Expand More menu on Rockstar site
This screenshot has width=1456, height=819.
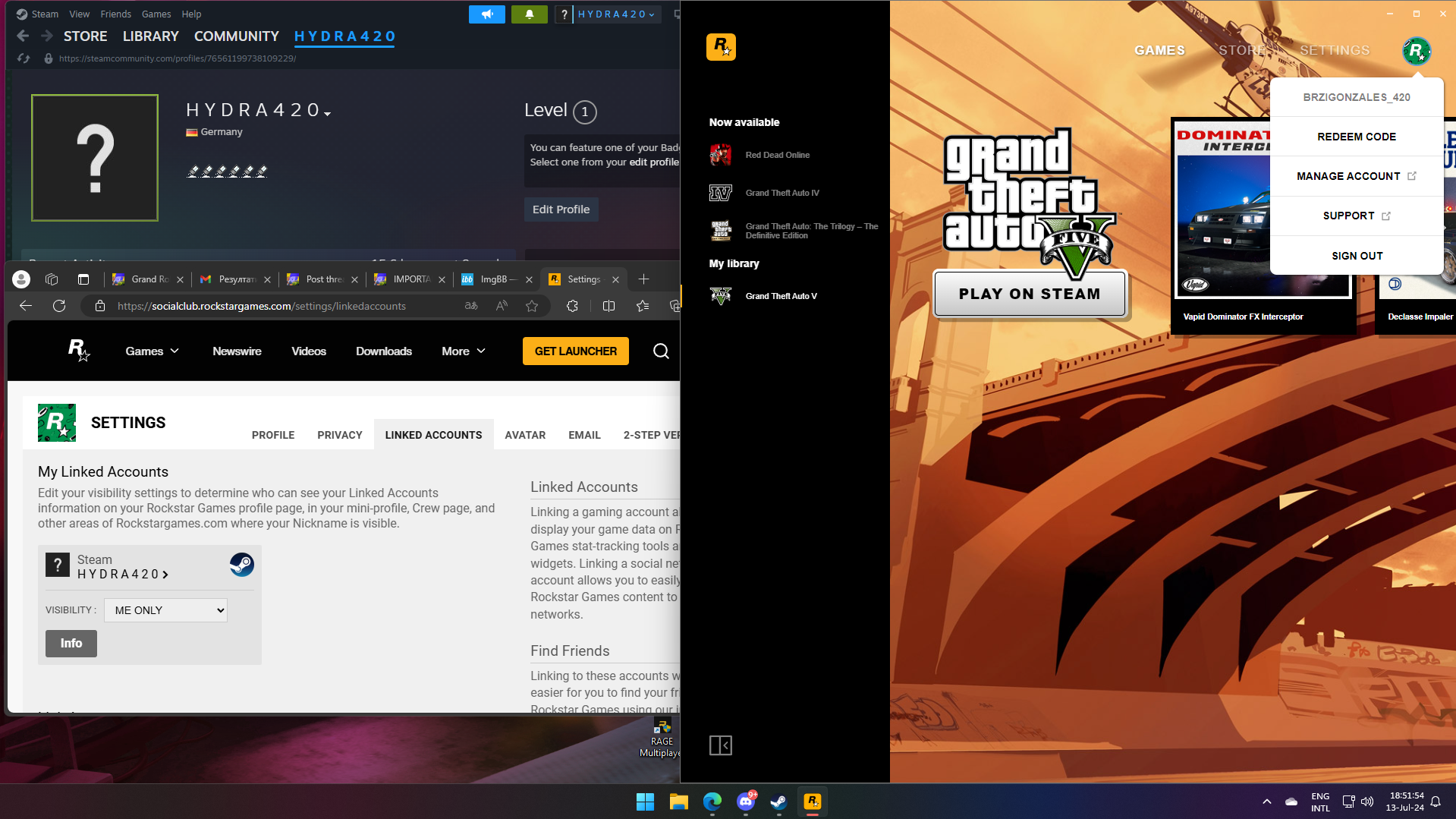click(x=464, y=351)
